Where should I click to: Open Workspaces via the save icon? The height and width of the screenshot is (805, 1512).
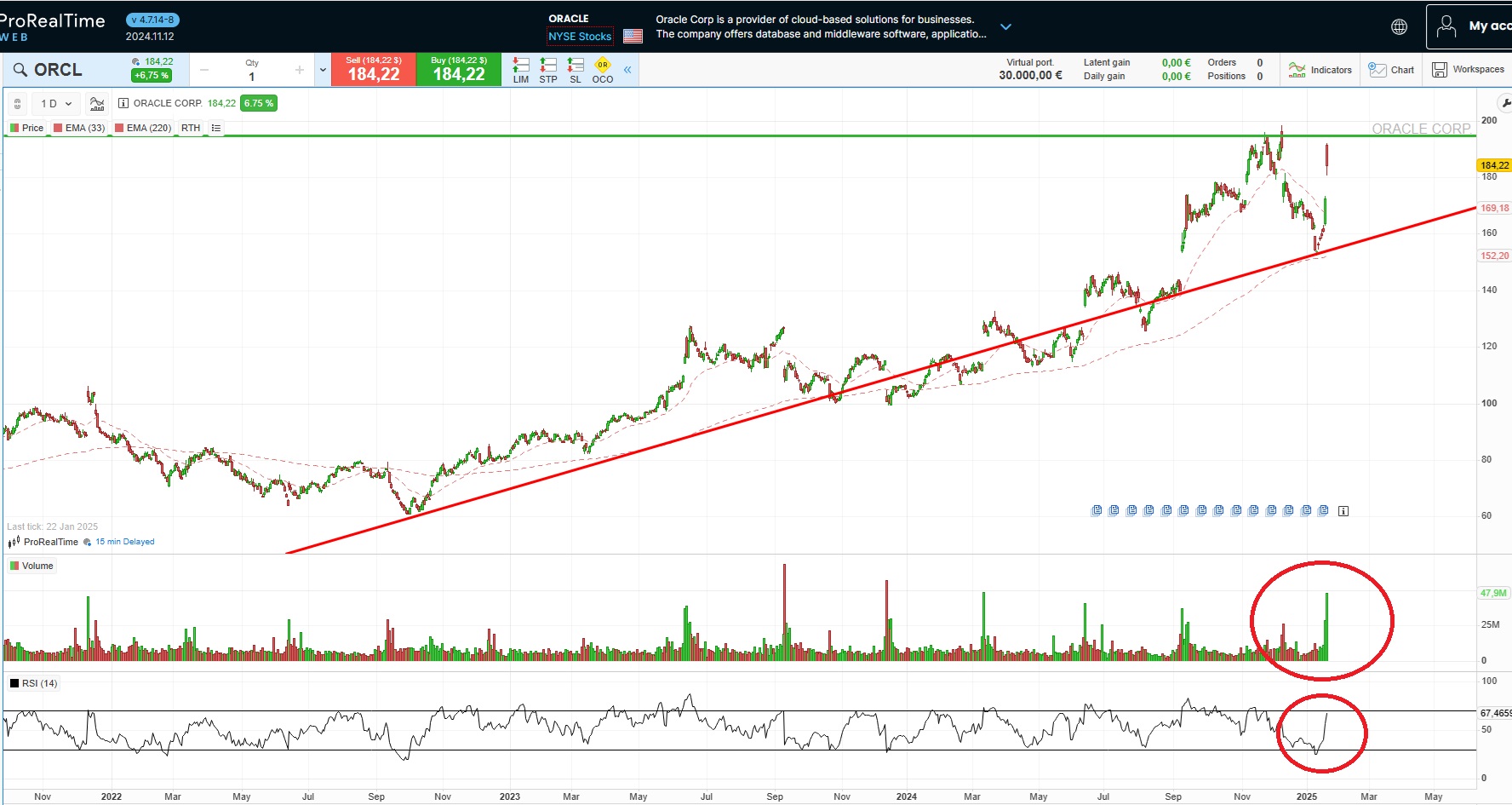pos(1468,70)
